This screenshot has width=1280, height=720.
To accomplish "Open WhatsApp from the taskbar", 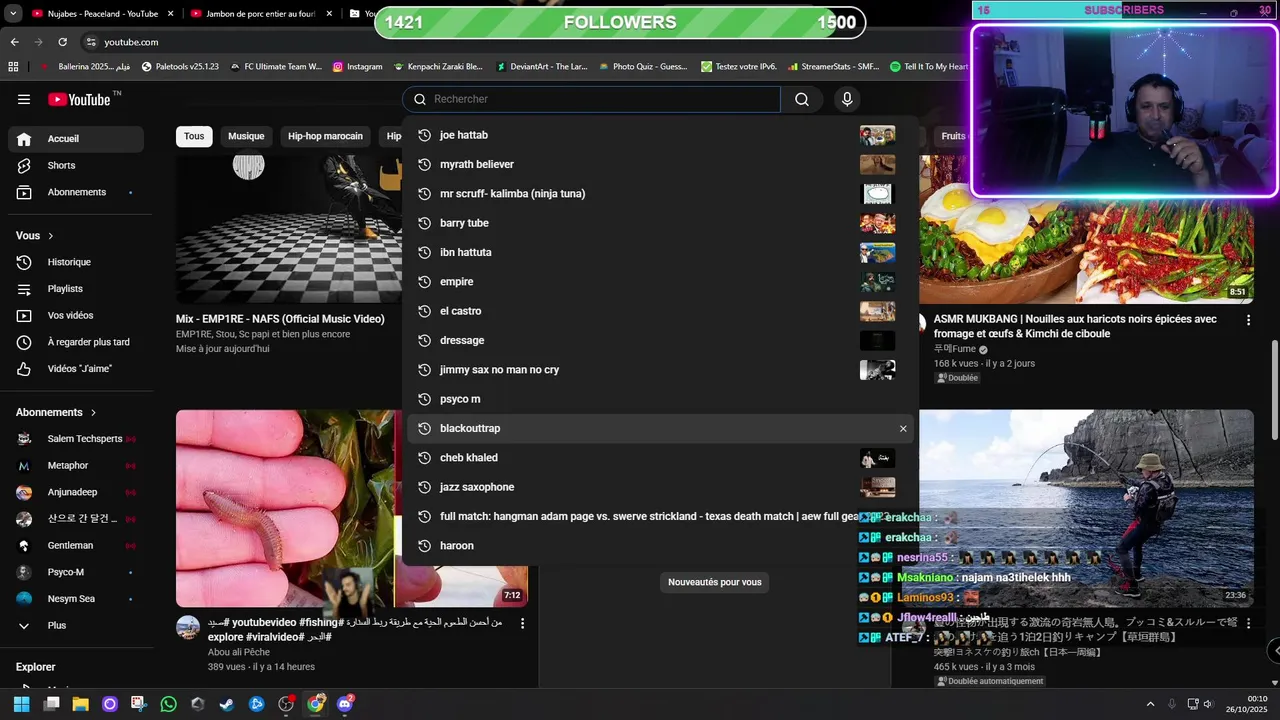I will pyautogui.click(x=168, y=704).
